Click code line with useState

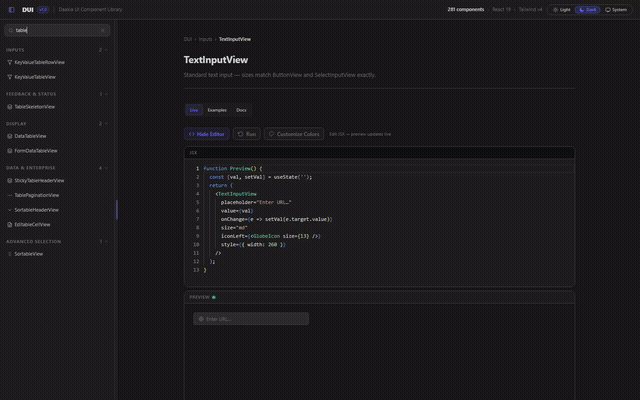point(261,177)
